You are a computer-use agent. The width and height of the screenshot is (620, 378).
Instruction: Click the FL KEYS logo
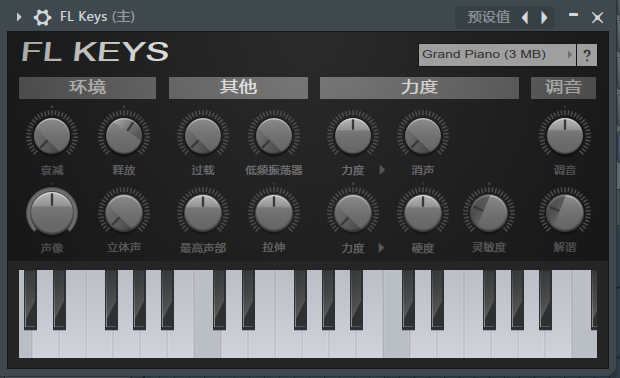point(95,52)
